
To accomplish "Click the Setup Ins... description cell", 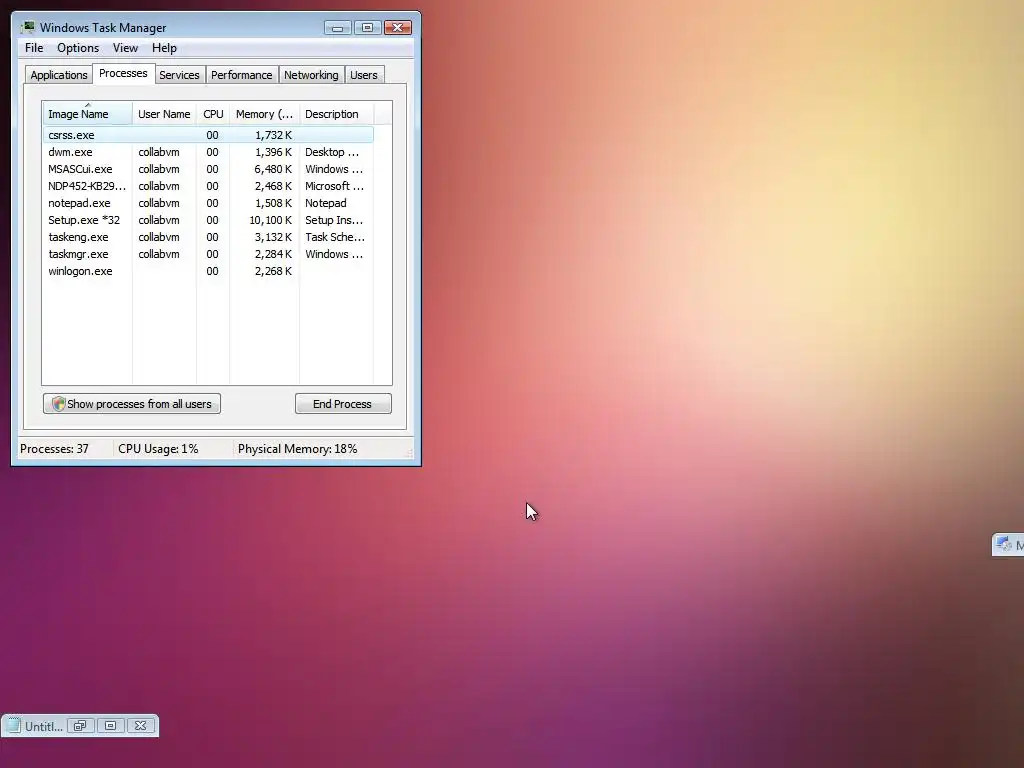I will [334, 220].
